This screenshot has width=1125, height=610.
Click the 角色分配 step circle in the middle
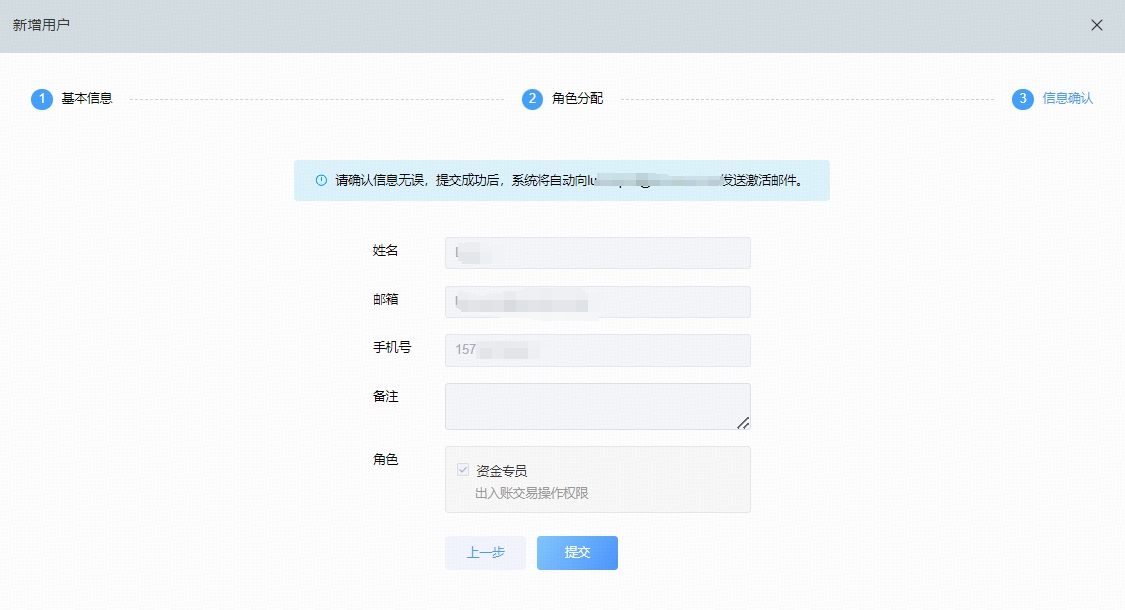tap(530, 100)
